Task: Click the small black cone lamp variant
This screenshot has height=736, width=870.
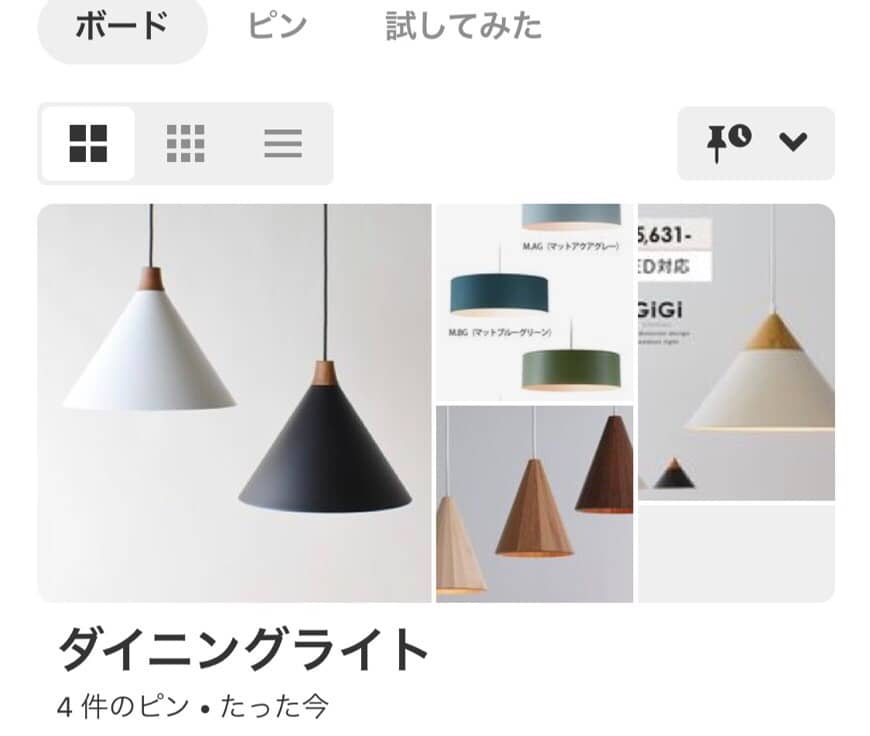Action: coord(674,473)
